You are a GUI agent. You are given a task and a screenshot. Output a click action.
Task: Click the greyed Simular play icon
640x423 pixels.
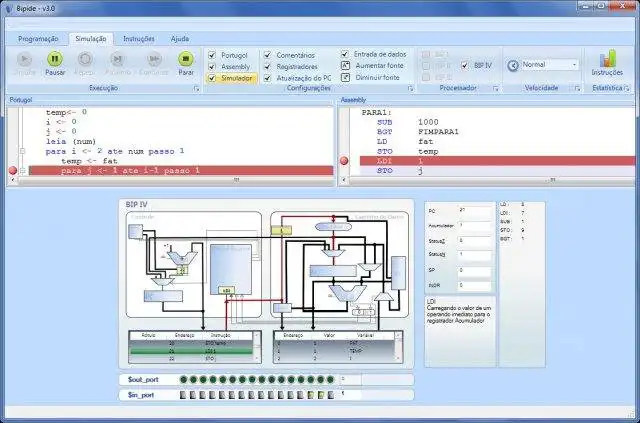point(24,60)
